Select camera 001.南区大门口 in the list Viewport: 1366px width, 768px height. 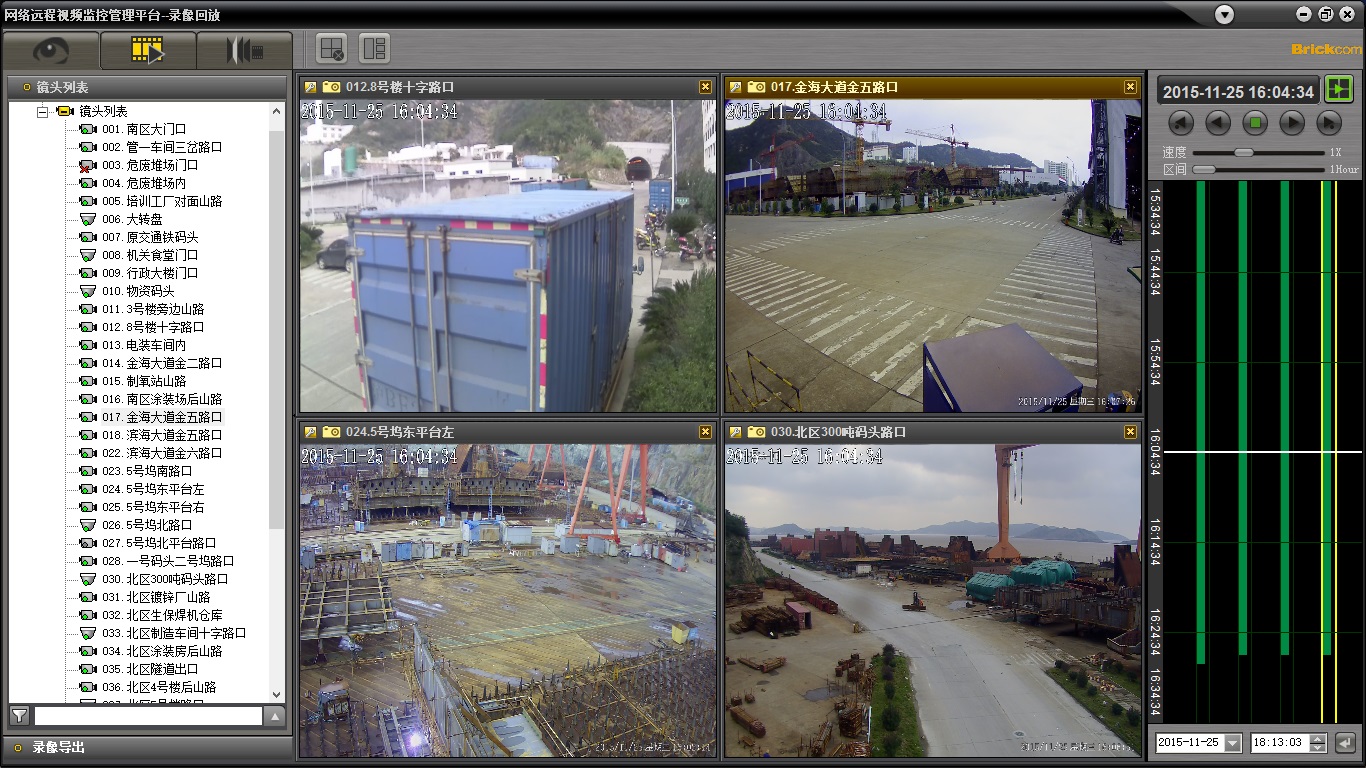click(144, 129)
